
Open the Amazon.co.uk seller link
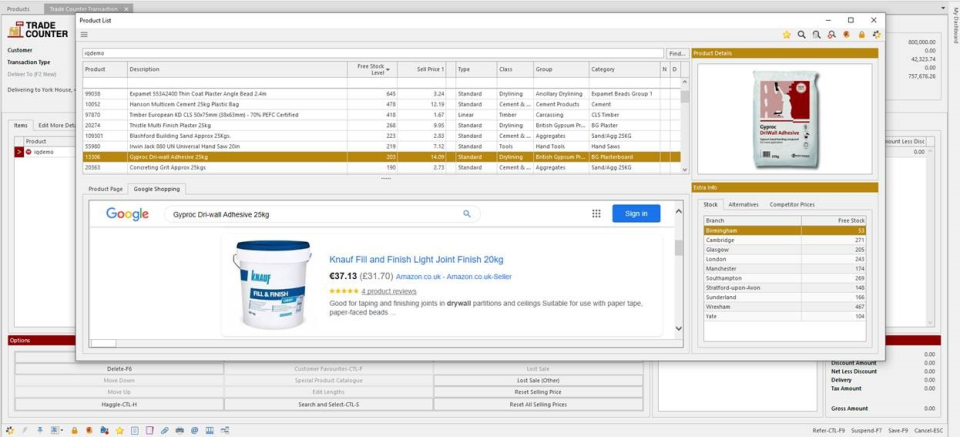click(x=454, y=277)
